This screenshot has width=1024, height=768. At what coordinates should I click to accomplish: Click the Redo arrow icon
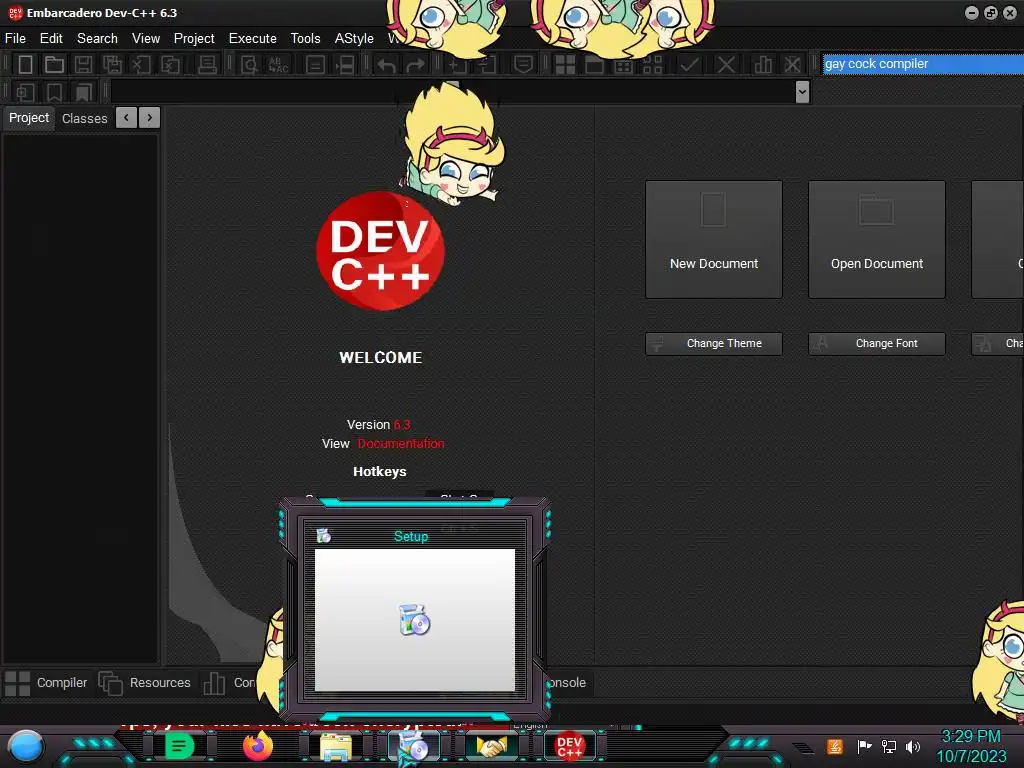click(415, 65)
